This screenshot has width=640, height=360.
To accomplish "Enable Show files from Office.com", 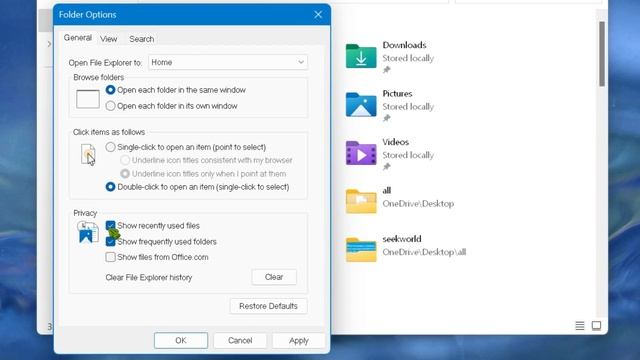I will 110,257.
